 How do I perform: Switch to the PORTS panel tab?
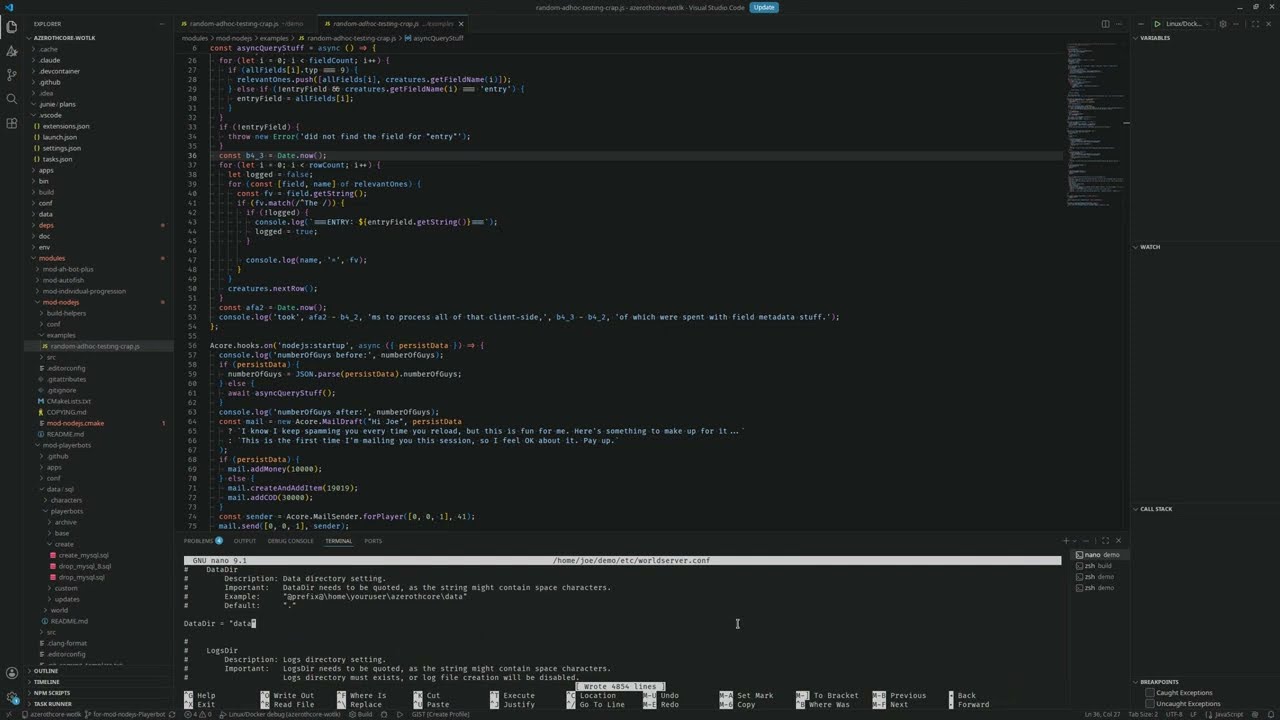[x=373, y=541]
